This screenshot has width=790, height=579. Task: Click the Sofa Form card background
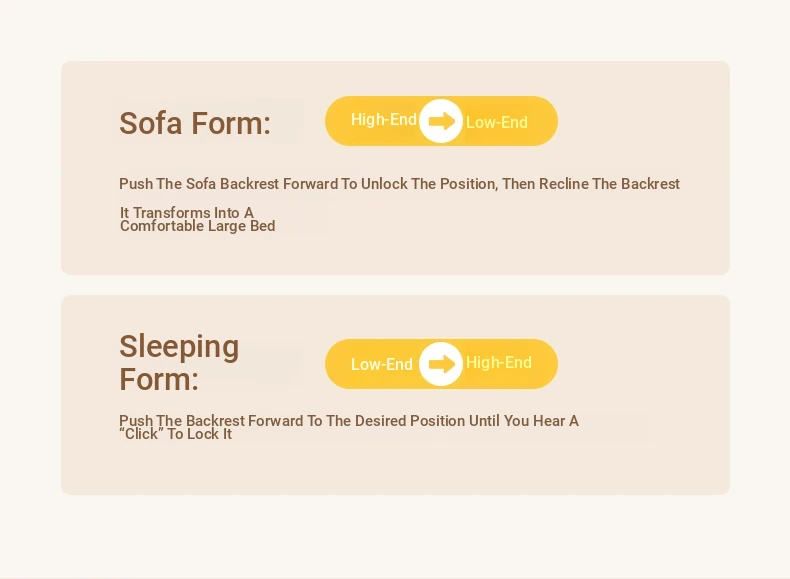(x=396, y=252)
